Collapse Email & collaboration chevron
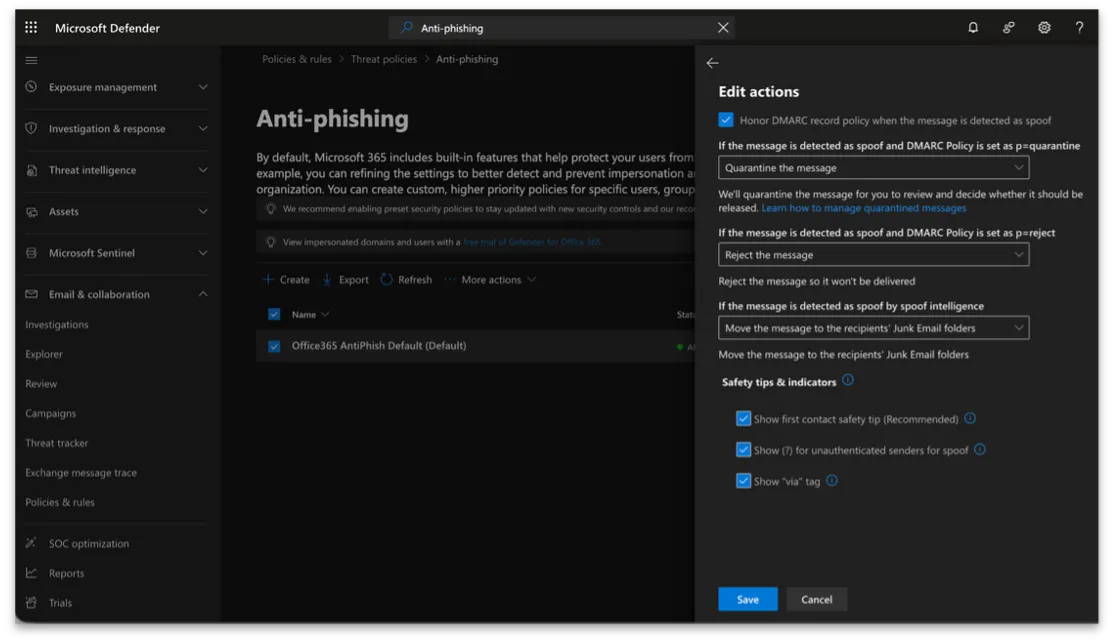Viewport: 1118px width, 644px height. pyautogui.click(x=203, y=294)
